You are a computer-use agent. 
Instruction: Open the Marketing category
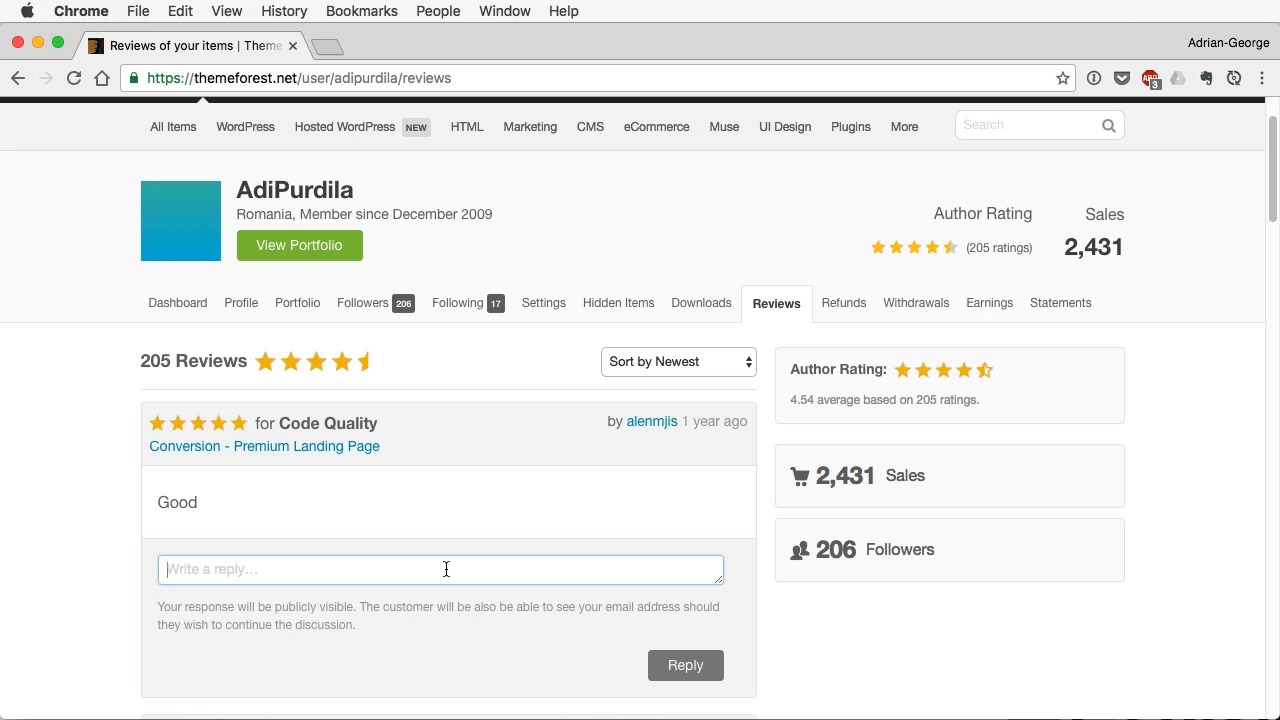(530, 127)
